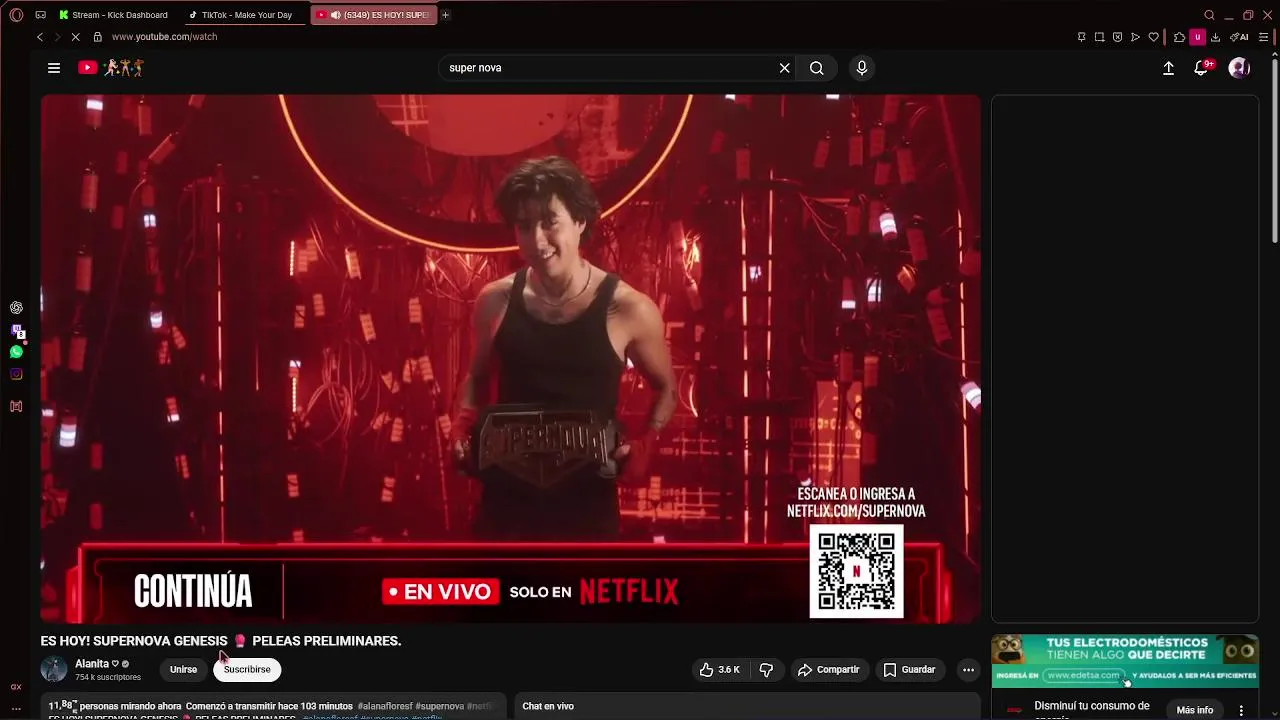
Task: Dislike the video with thumbs down
Action: (766, 669)
